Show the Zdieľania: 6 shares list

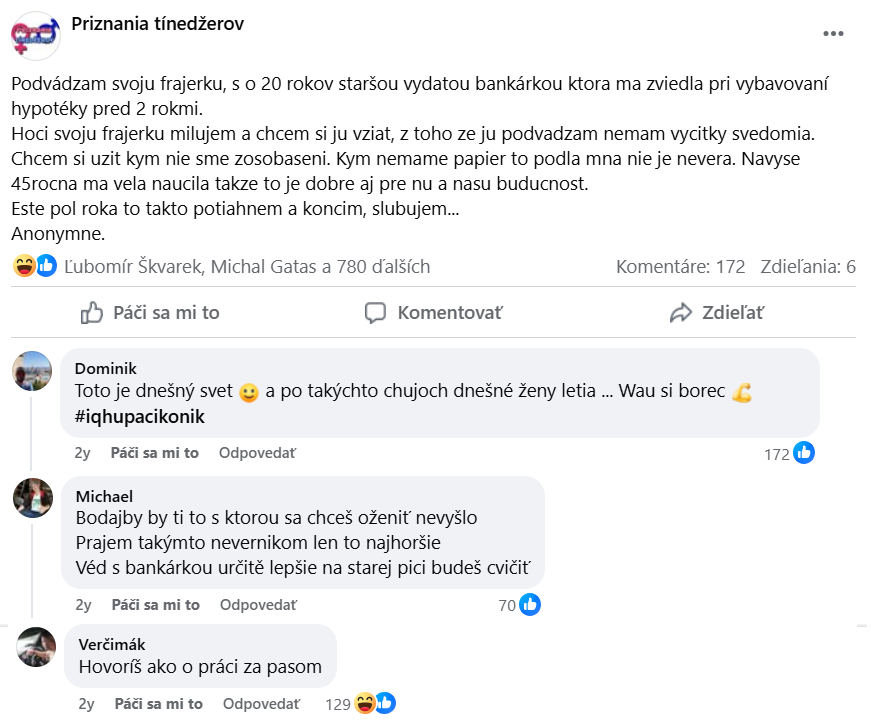[x=808, y=267]
